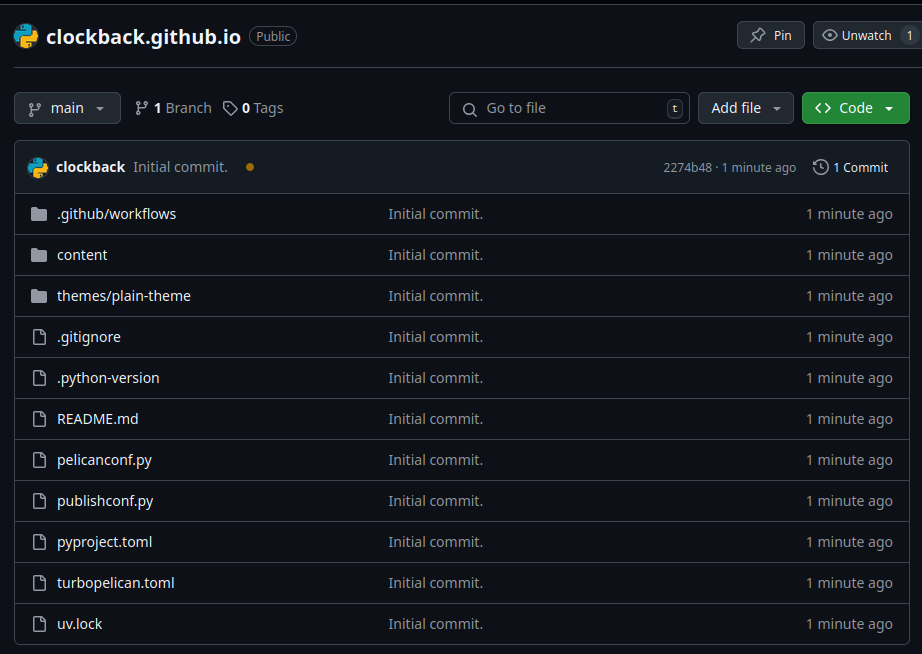The height and width of the screenshot is (654, 922).
Task: Click the file icon for turbopelican.toml
Action: click(x=39, y=583)
